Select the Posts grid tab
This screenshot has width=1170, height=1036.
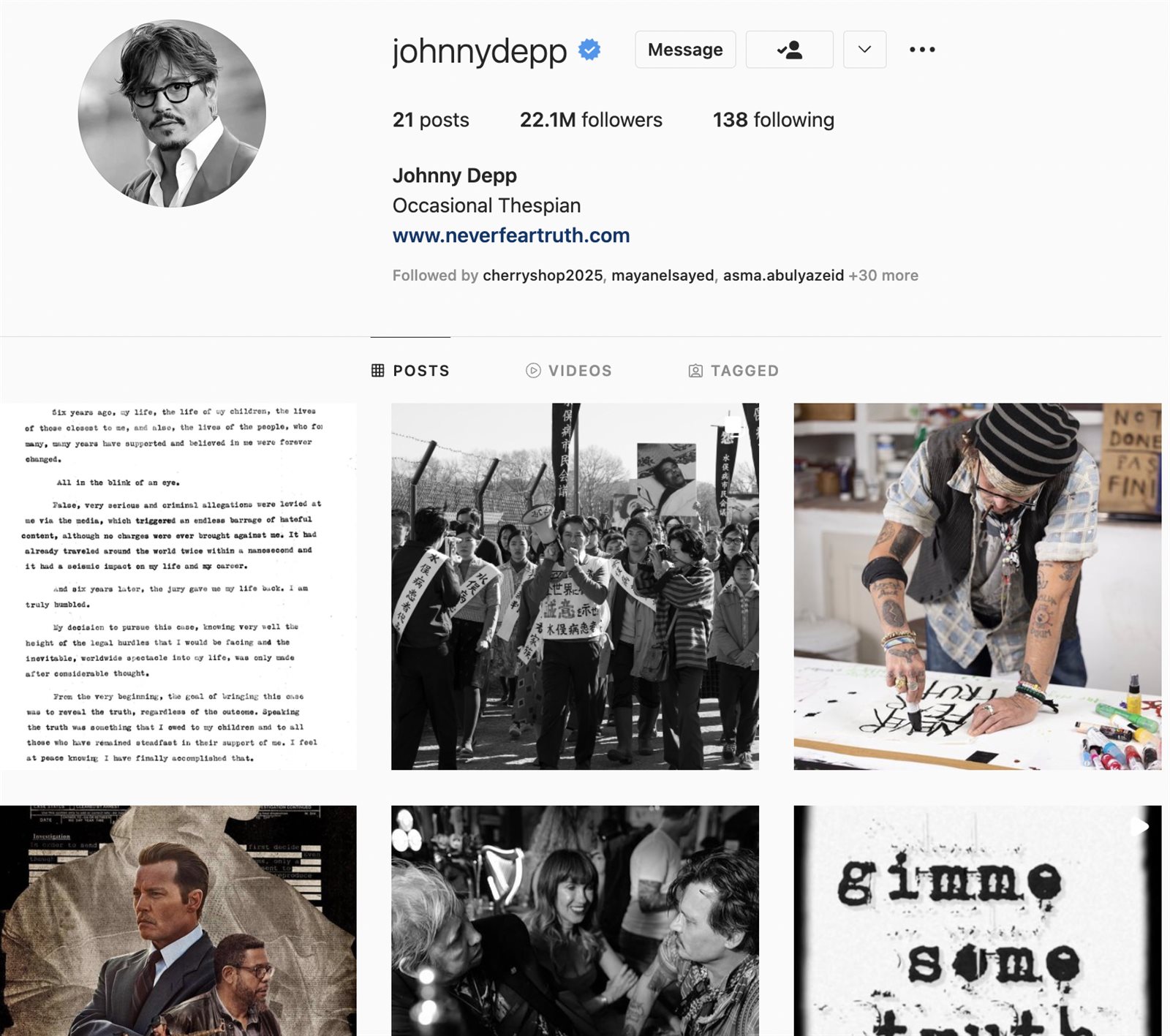[410, 371]
